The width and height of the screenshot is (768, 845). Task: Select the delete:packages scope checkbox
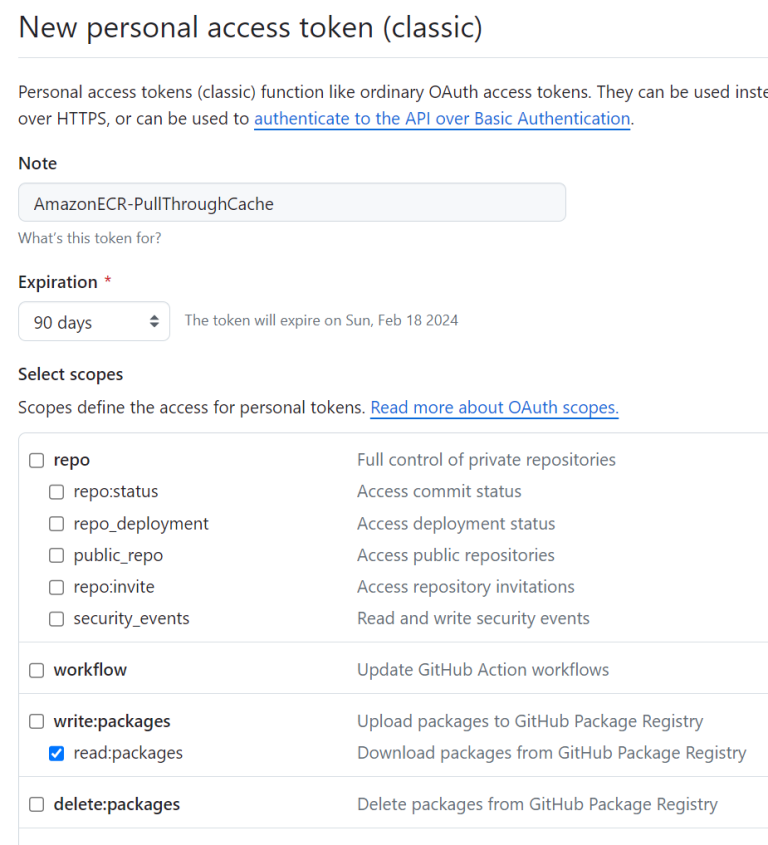coord(37,805)
